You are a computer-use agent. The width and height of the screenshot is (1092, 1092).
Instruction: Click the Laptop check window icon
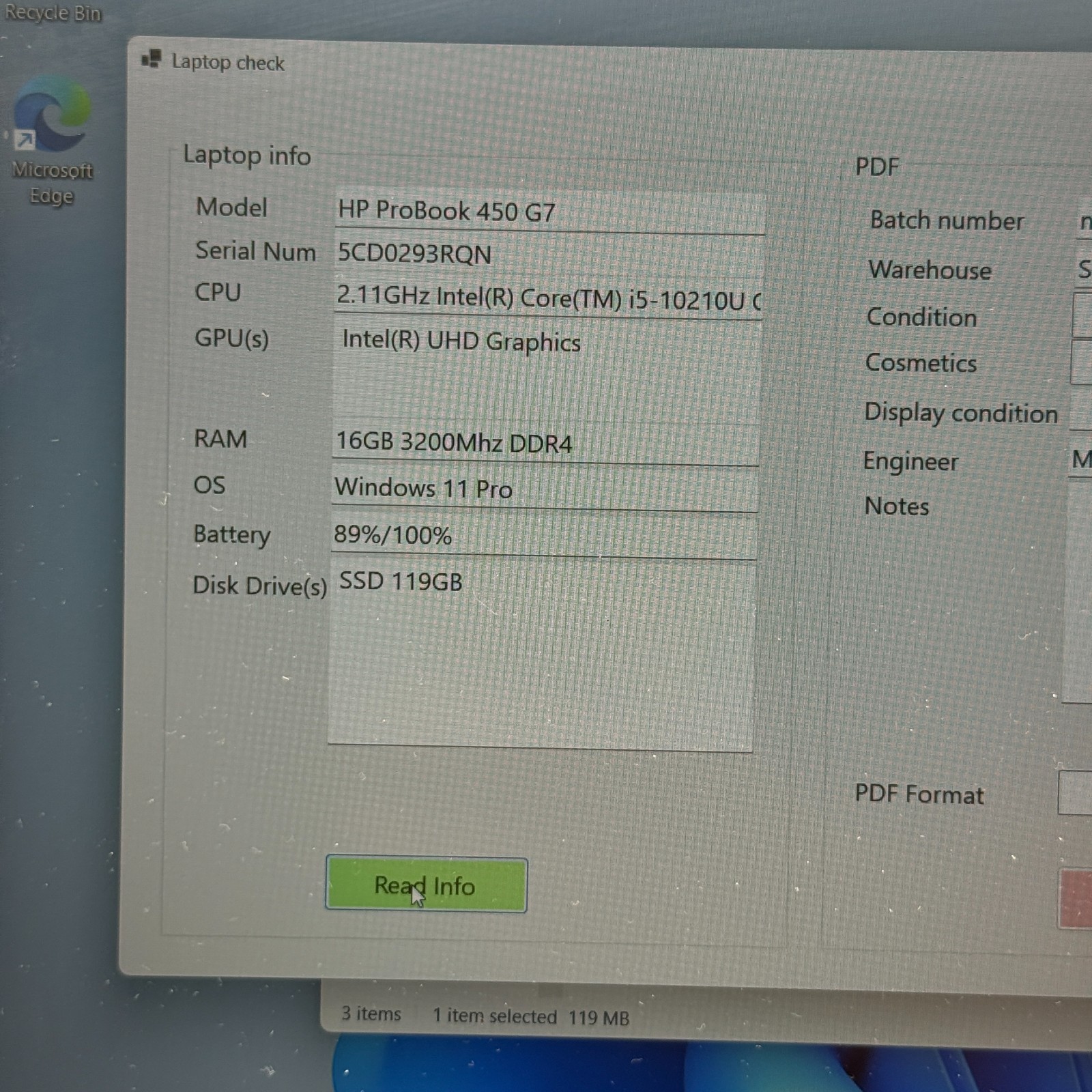[152, 59]
